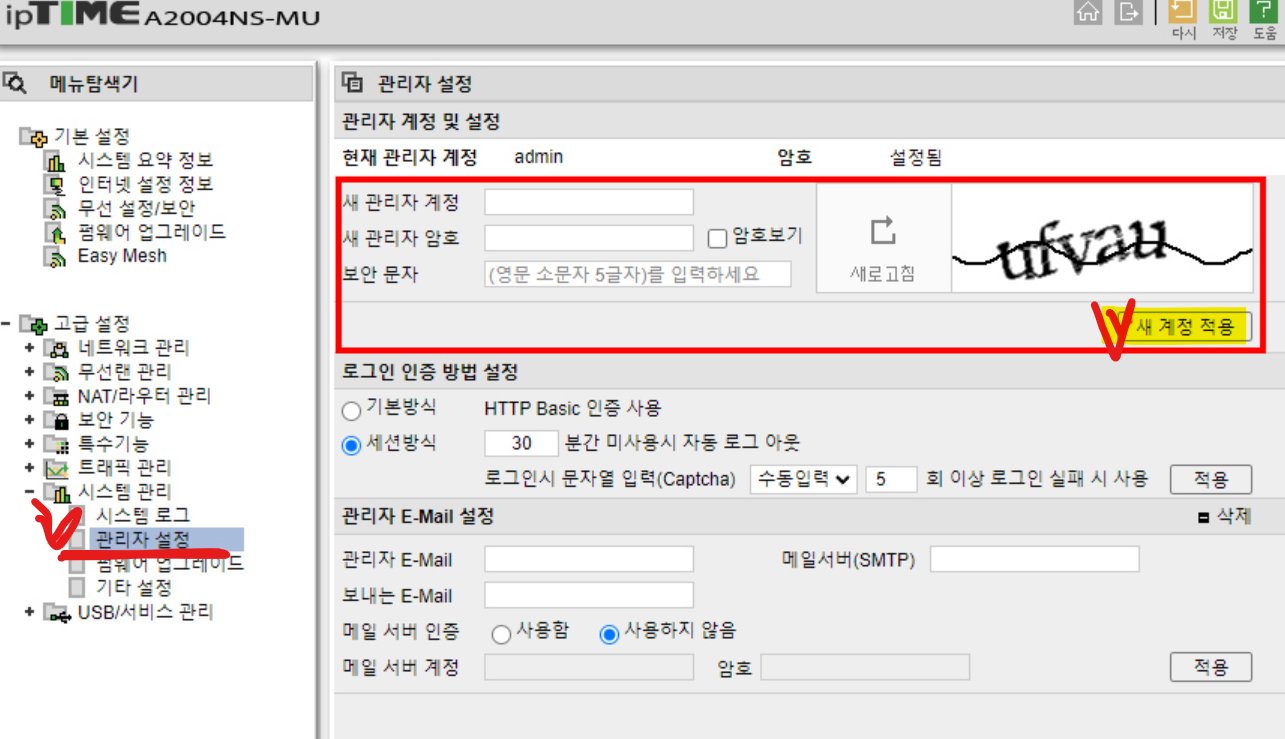Select the 기본방식 radio button
The height and width of the screenshot is (739, 1285).
[351, 410]
